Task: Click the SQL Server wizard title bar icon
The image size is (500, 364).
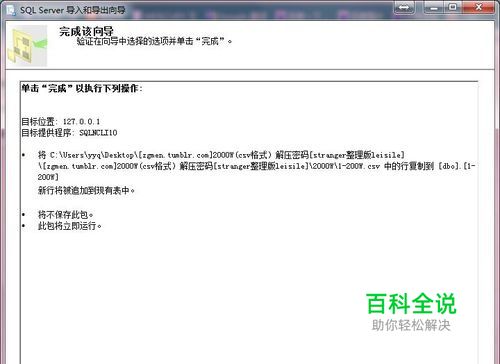Action: coord(11,10)
